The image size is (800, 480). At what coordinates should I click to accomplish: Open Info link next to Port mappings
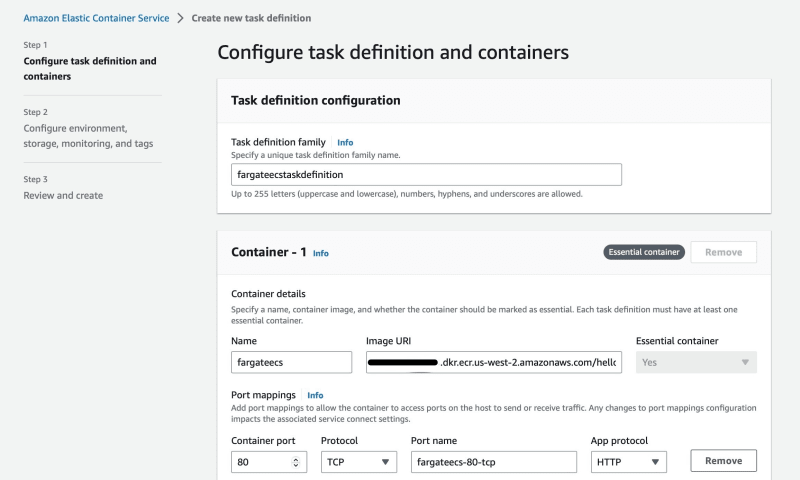pos(315,395)
